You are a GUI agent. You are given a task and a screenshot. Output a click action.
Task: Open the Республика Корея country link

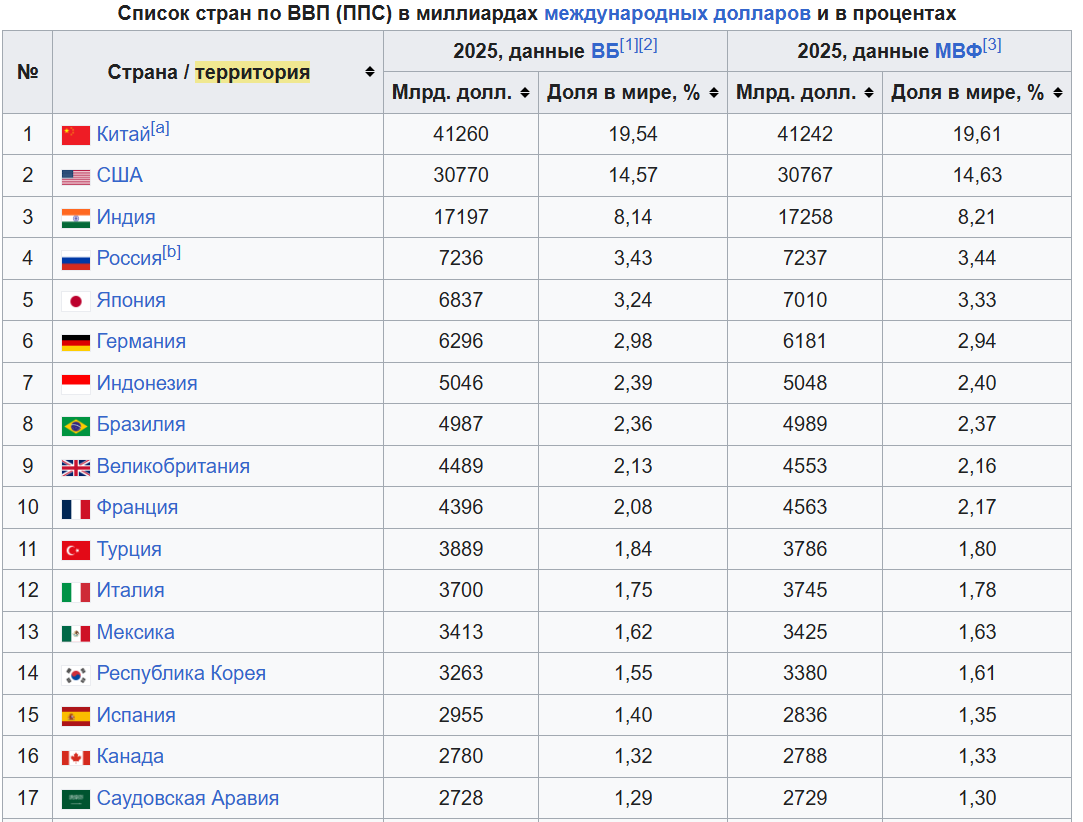tap(181, 673)
